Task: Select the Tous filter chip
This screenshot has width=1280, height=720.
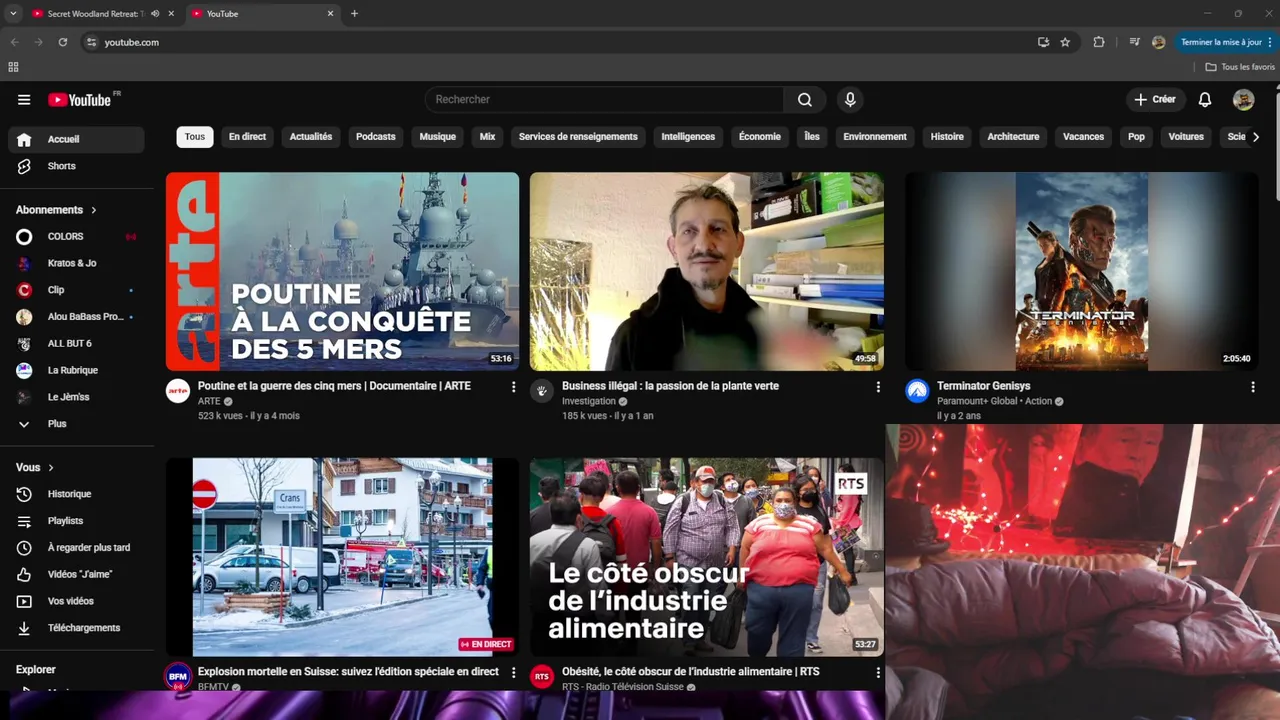Action: [195, 137]
